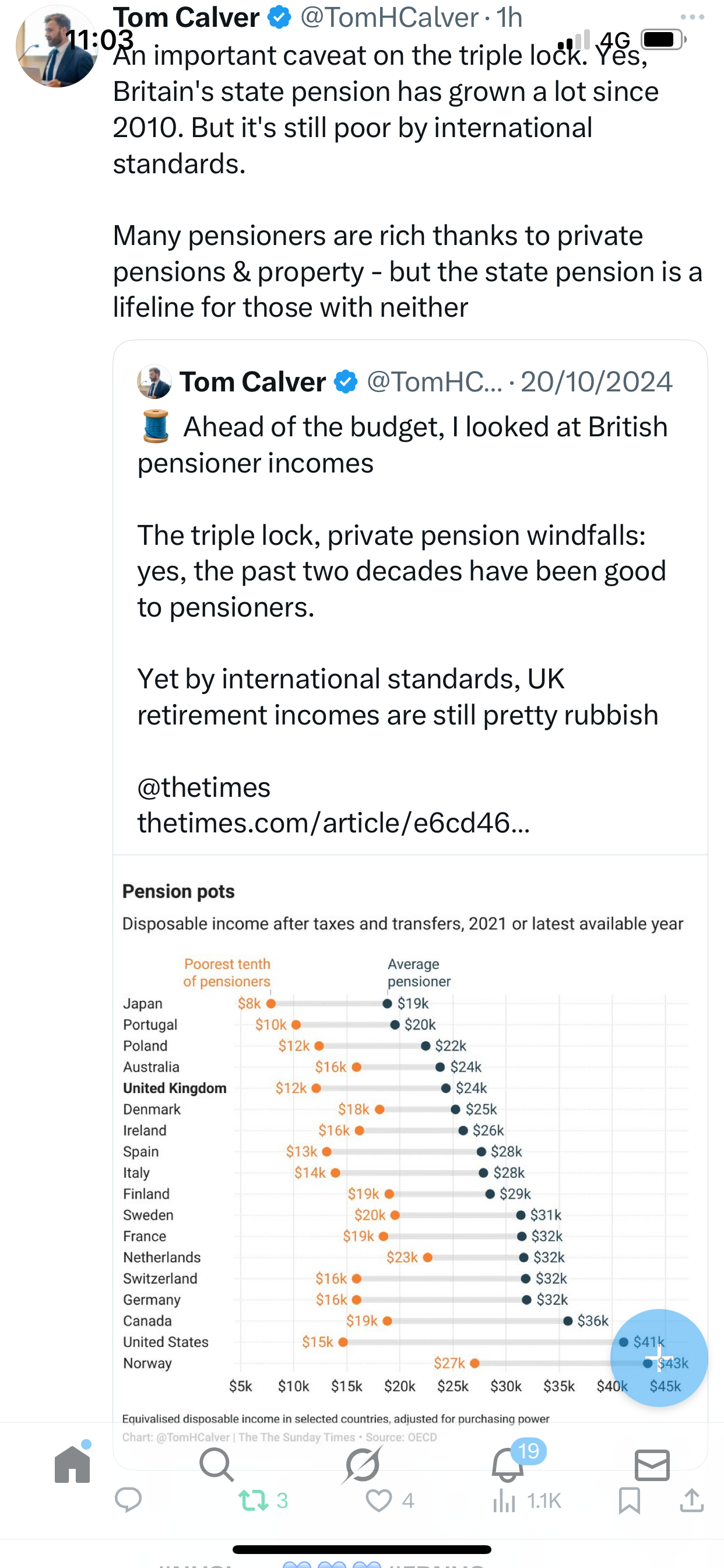Open the thetimes.com article link

click(333, 823)
